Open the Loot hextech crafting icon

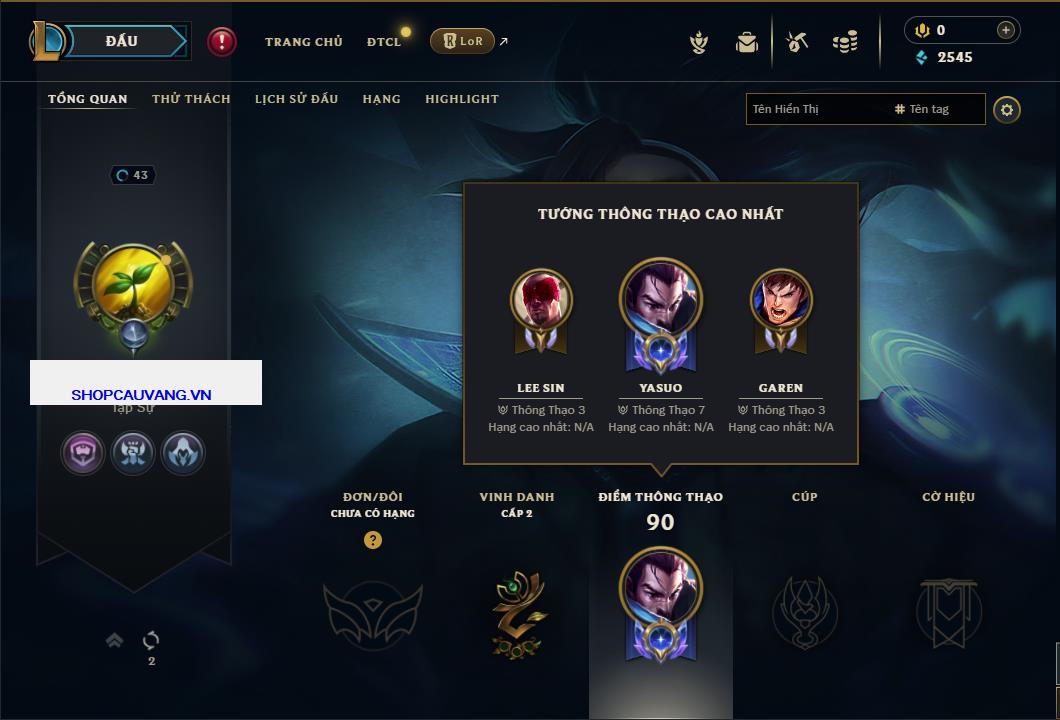[x=797, y=42]
